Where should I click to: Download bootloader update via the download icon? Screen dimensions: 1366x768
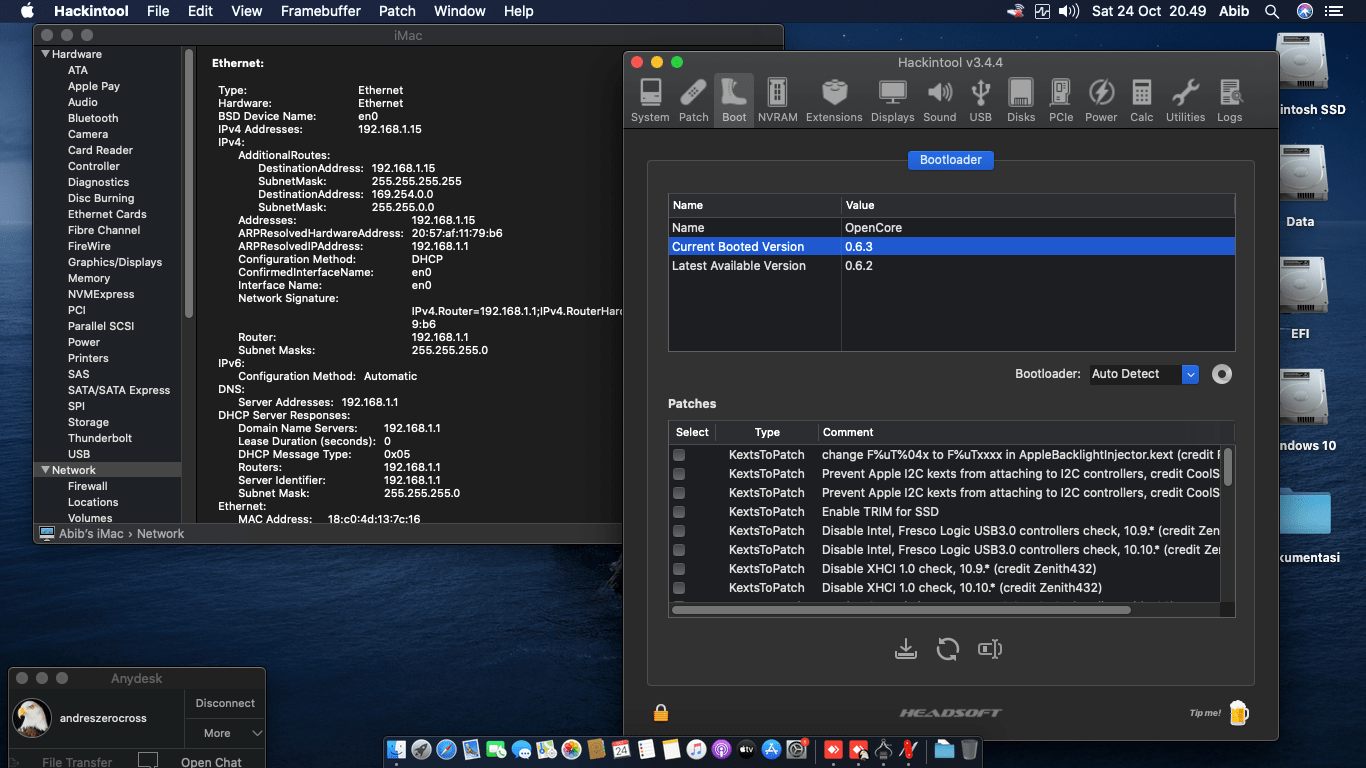coord(906,649)
